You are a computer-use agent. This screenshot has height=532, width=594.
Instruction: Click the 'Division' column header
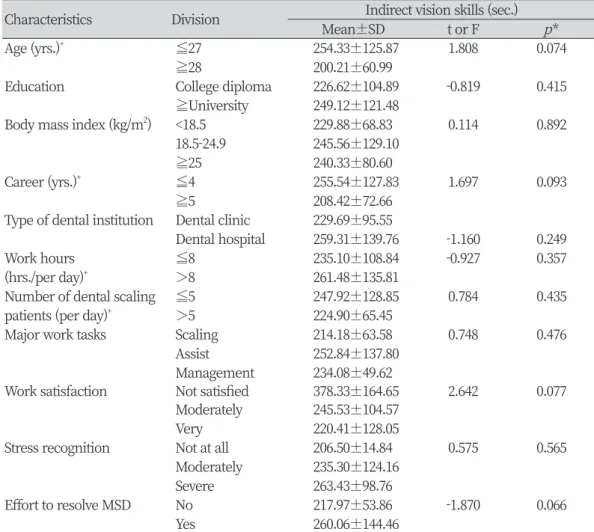[195, 20]
